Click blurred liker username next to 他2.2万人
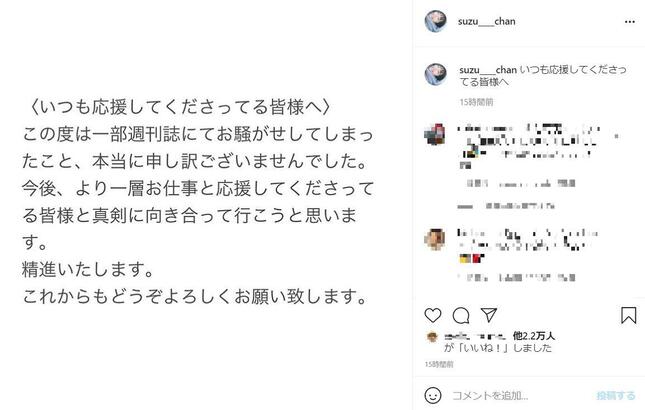This screenshot has height=410, width=645. [x=475, y=336]
